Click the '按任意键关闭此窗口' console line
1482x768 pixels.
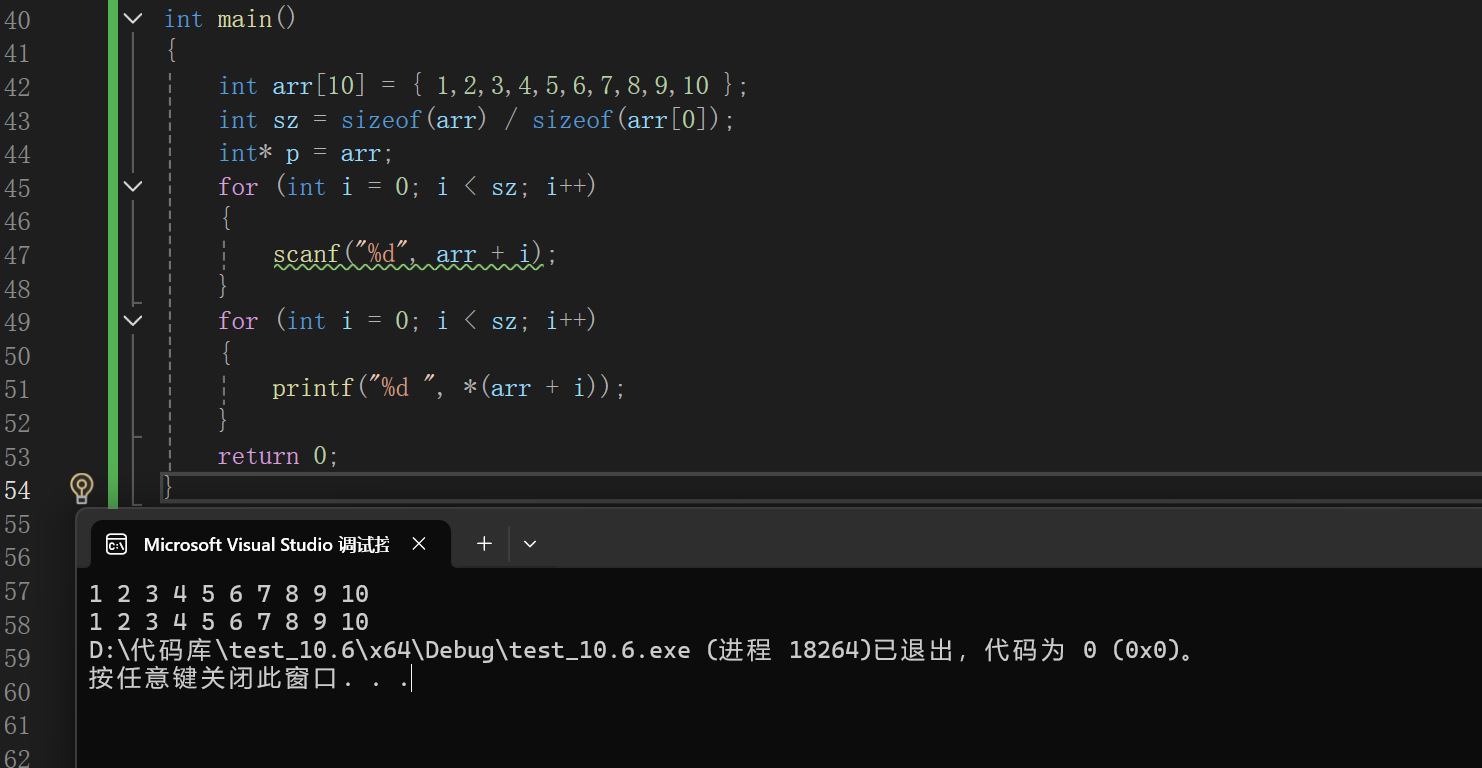249,679
